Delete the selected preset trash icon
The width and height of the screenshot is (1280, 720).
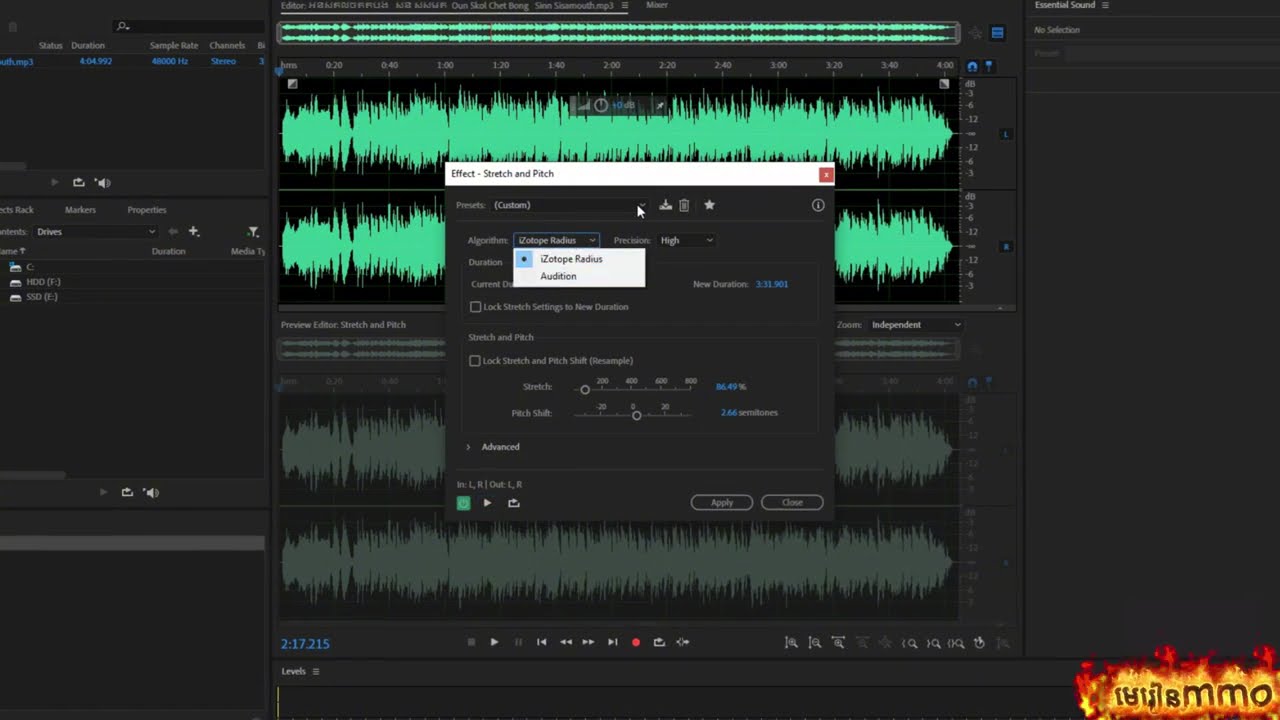pyautogui.click(x=684, y=205)
